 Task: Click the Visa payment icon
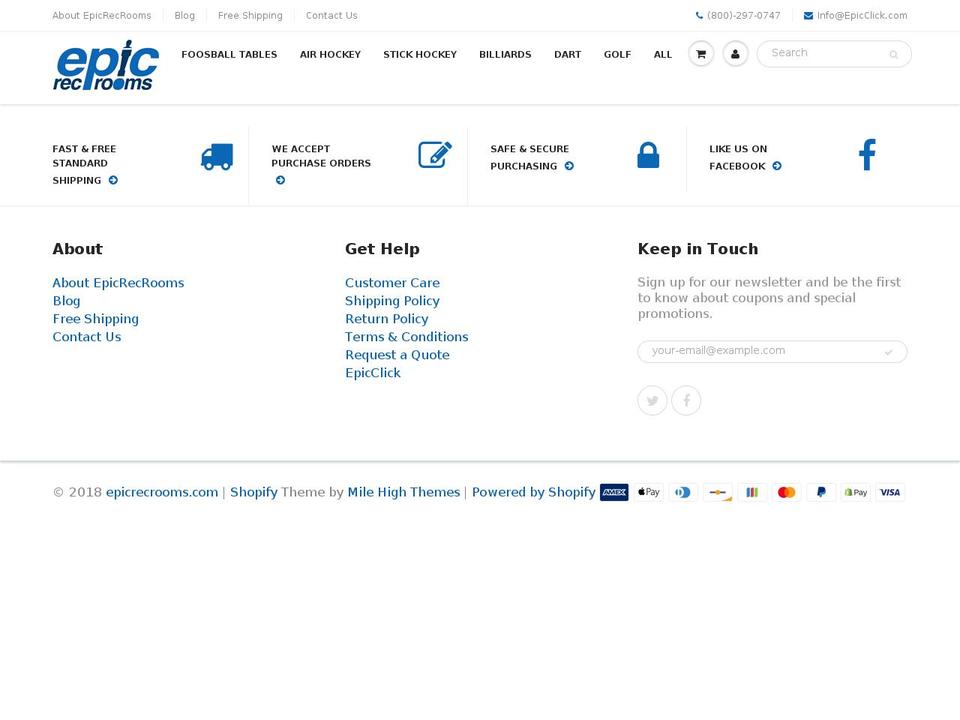890,492
